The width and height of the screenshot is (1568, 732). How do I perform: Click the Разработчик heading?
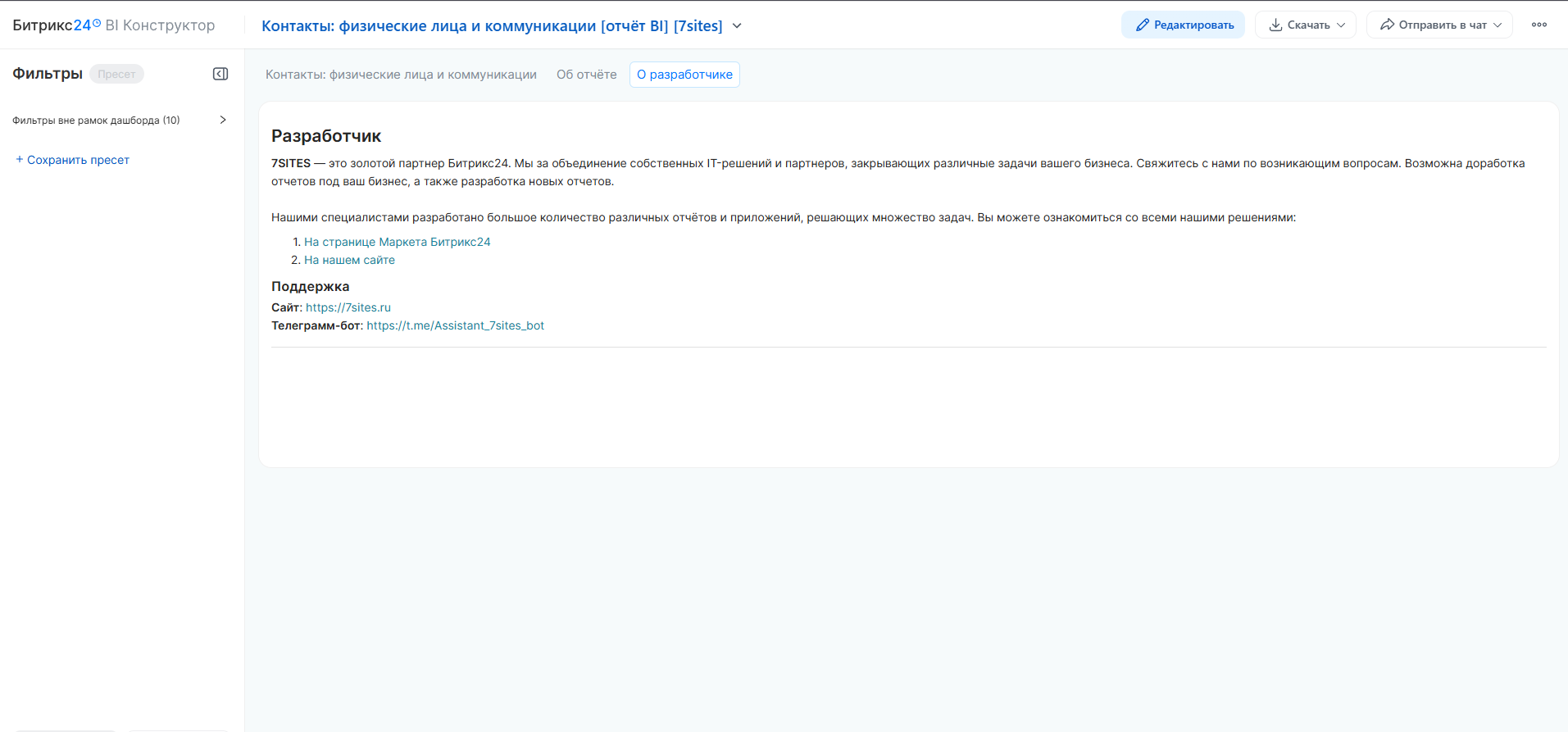[326, 136]
